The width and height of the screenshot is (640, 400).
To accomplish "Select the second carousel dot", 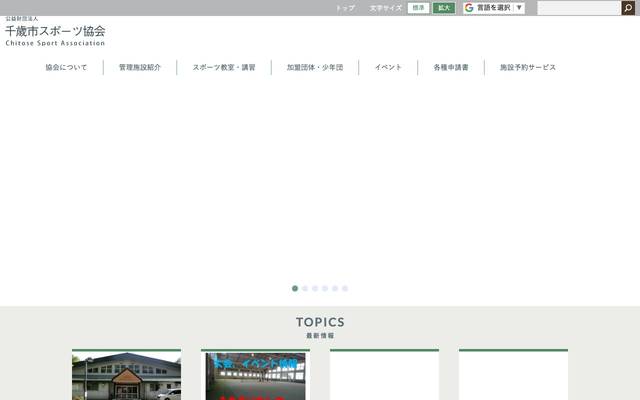I will point(305,289).
